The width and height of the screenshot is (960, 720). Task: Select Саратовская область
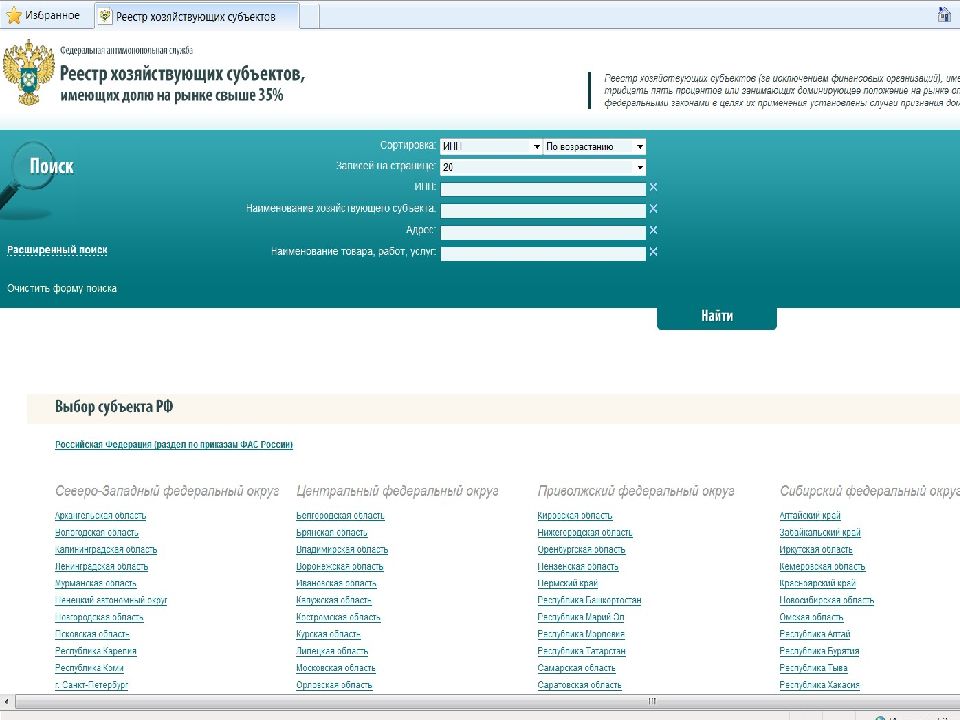pos(580,685)
